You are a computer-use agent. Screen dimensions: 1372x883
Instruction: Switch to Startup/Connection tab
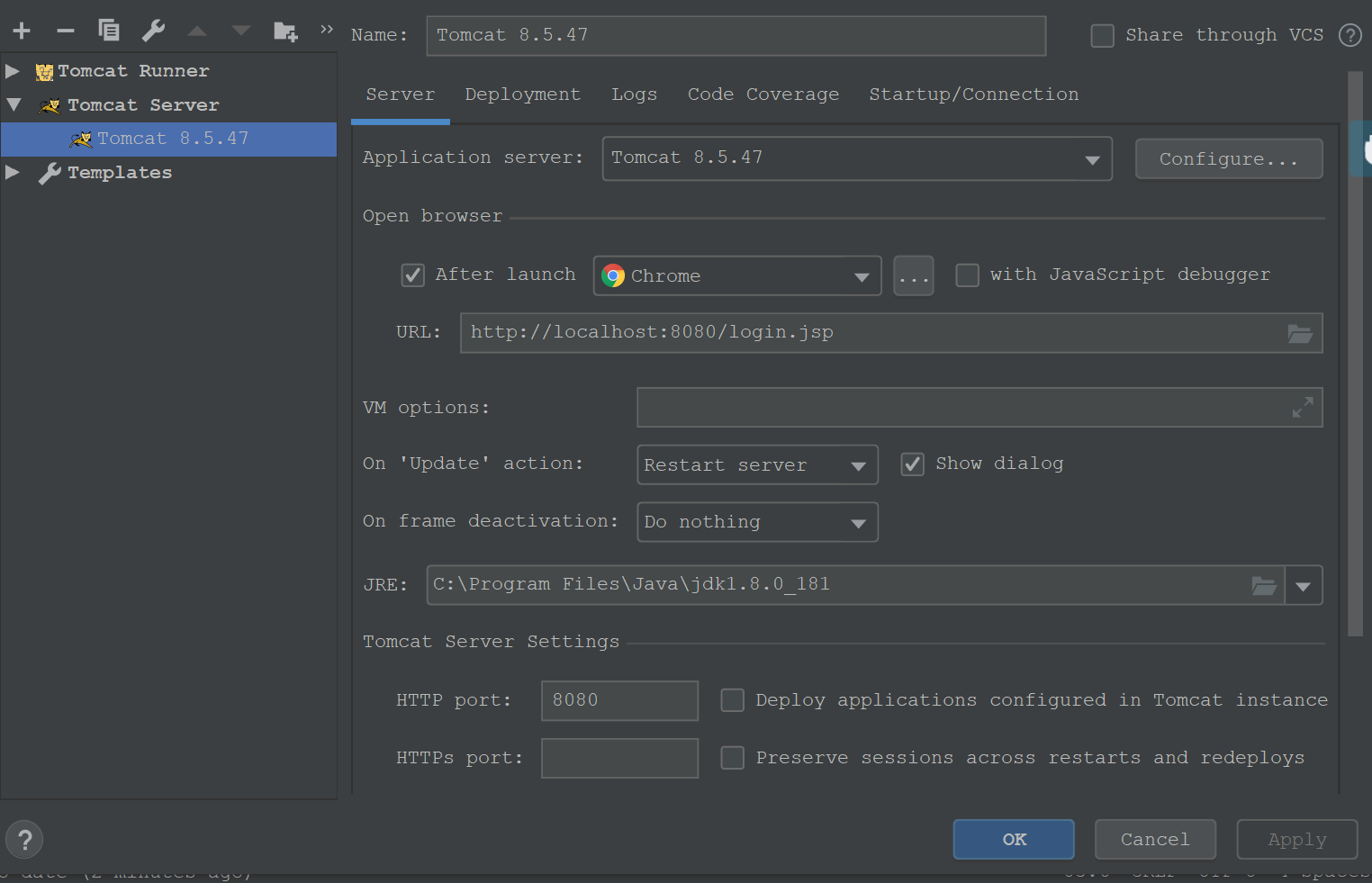tap(974, 95)
